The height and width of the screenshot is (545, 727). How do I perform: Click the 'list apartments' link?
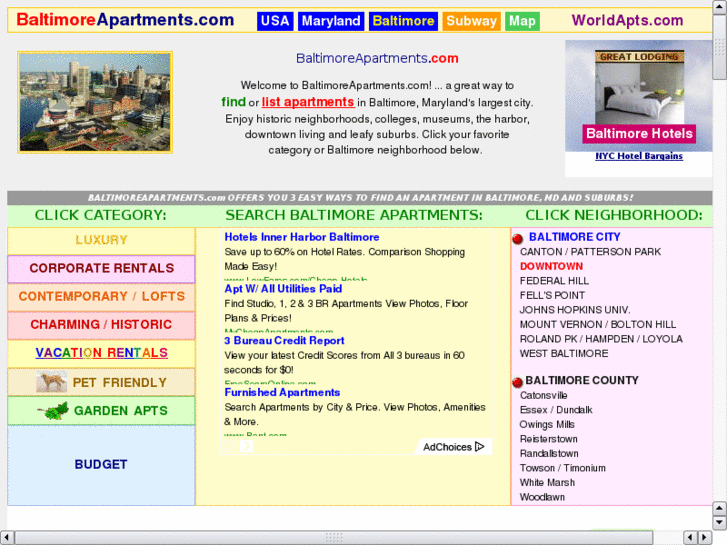pos(307,102)
